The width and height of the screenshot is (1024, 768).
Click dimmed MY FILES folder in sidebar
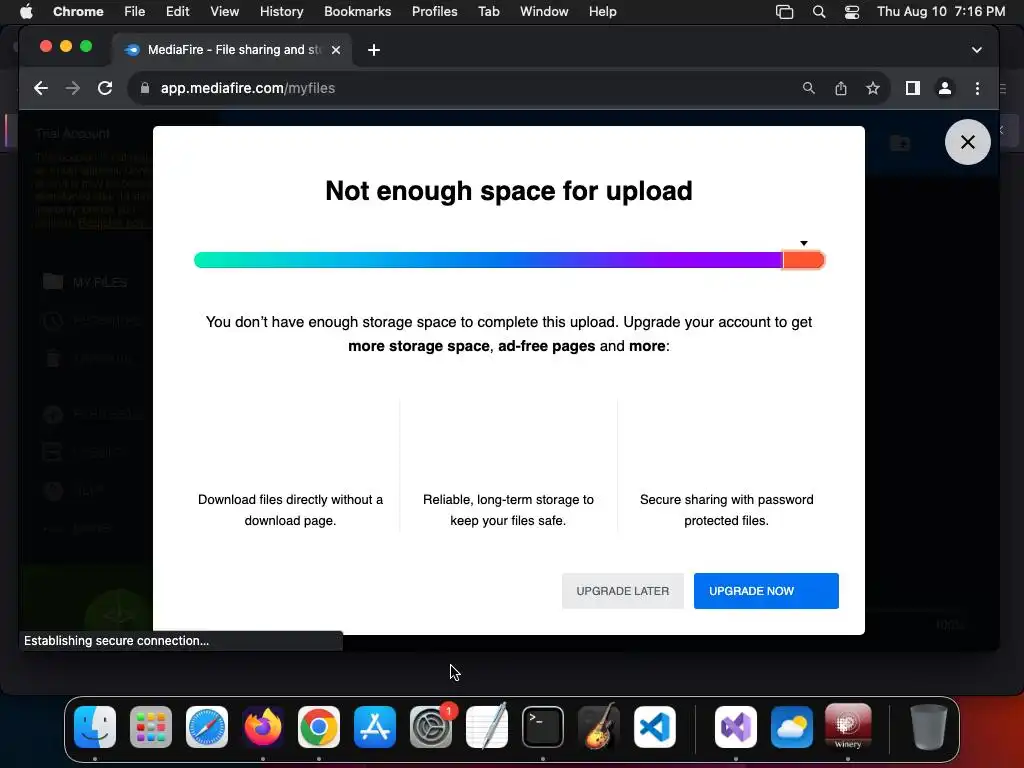click(85, 282)
